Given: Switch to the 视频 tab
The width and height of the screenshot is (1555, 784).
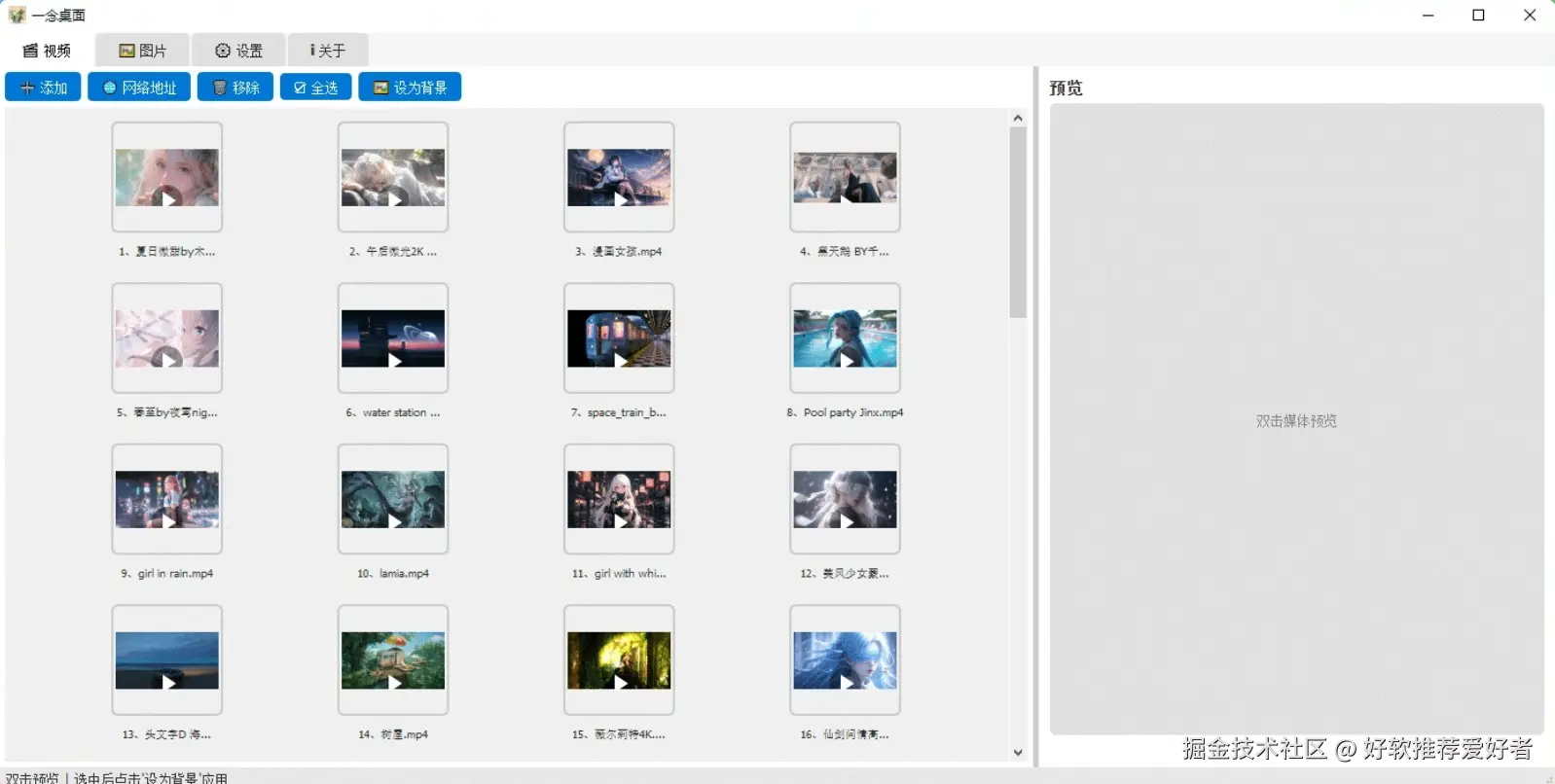Looking at the screenshot, I should click(47, 51).
